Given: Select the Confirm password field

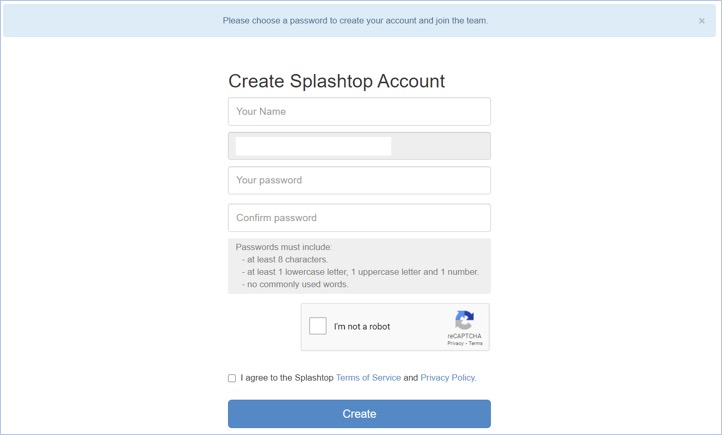Looking at the screenshot, I should pos(359,218).
